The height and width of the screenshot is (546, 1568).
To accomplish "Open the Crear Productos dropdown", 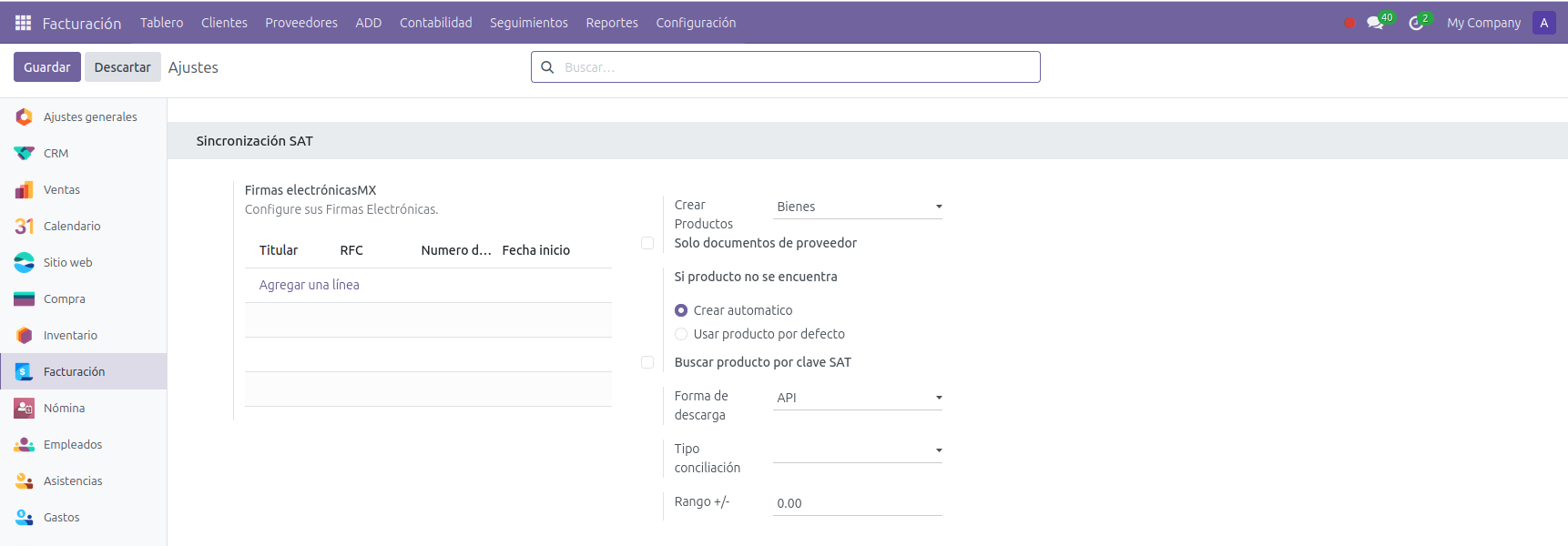I will pos(857,207).
